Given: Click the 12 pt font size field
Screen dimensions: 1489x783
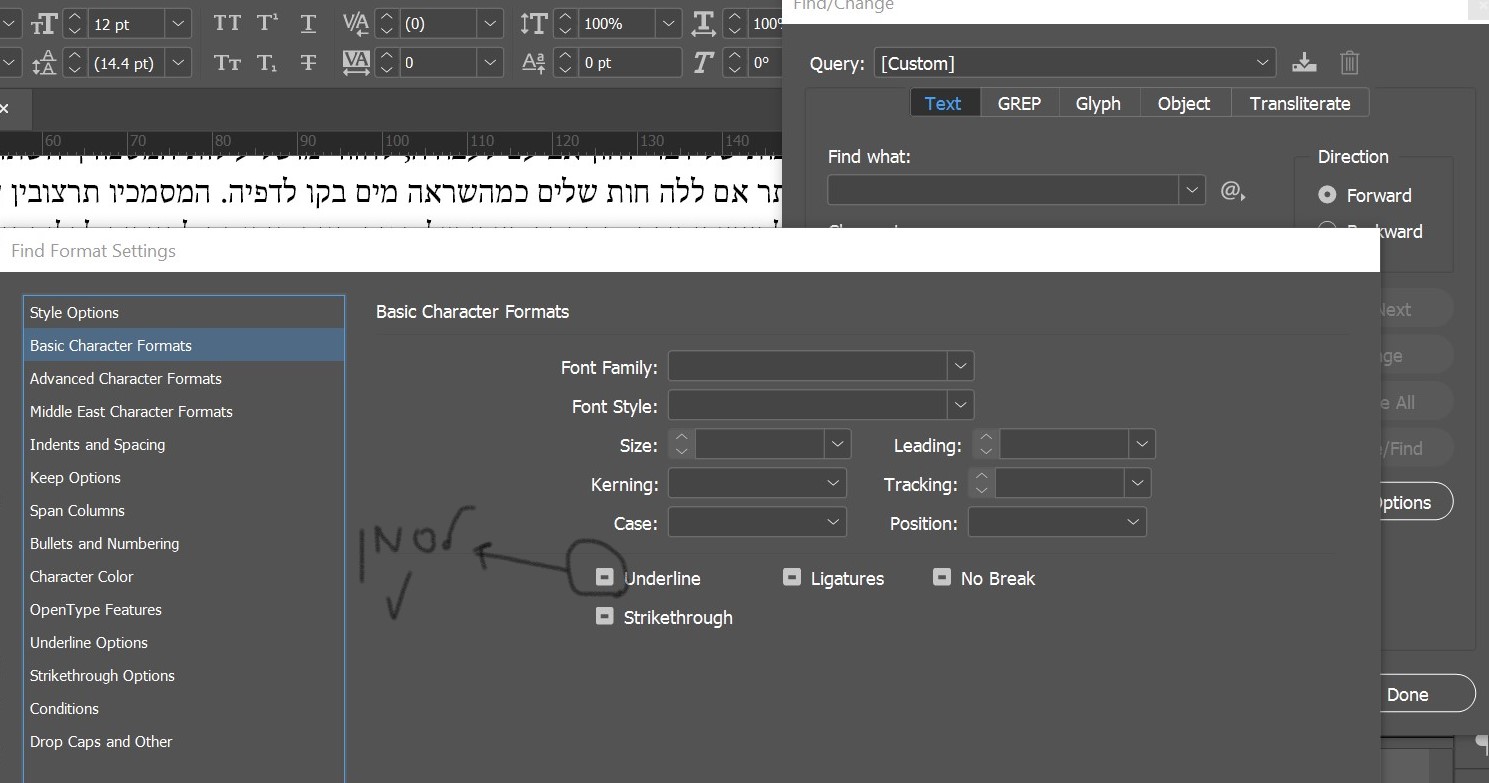Looking at the screenshot, I should (127, 23).
